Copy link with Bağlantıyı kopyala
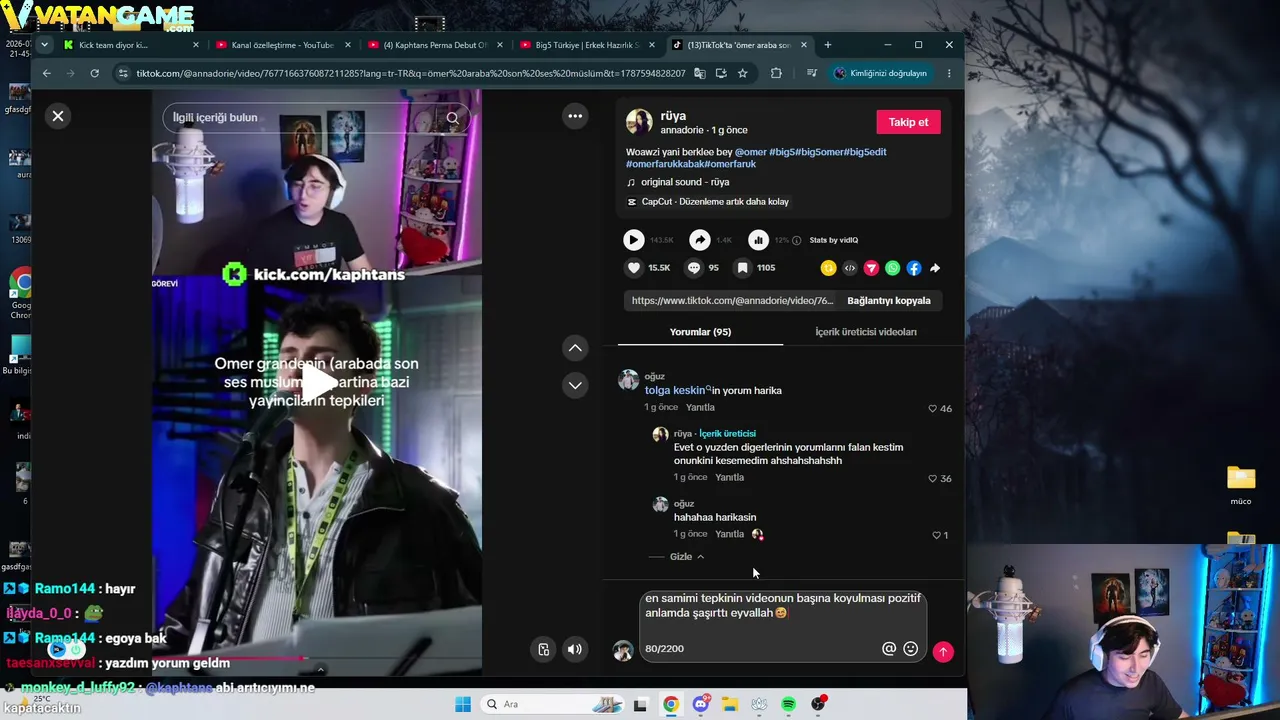 (889, 301)
